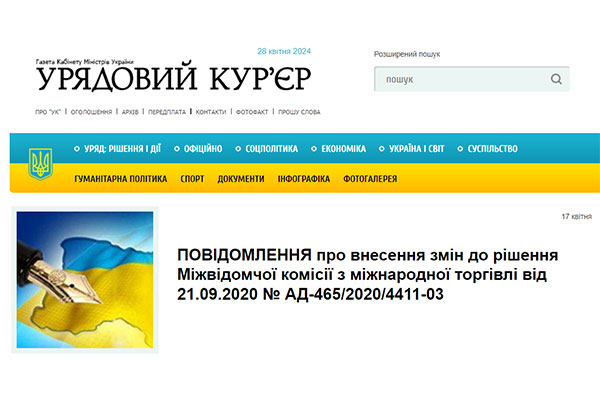The image size is (600, 400).
Task: Open the ПОВІДОМЛЕННЯ article headline
Action: click(367, 274)
